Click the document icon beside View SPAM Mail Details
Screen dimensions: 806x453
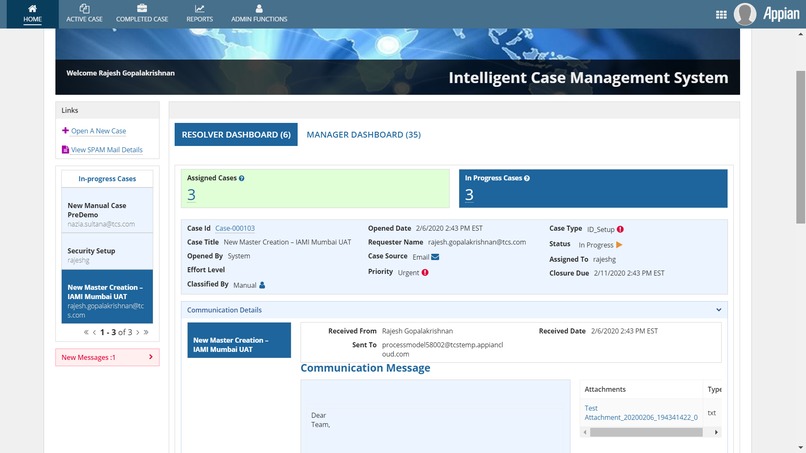65,150
